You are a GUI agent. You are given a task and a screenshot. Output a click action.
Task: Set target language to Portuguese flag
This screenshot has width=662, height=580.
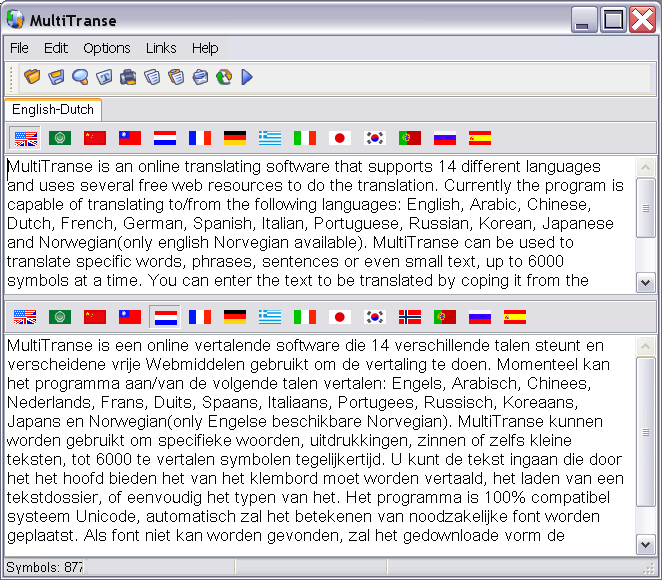445,317
